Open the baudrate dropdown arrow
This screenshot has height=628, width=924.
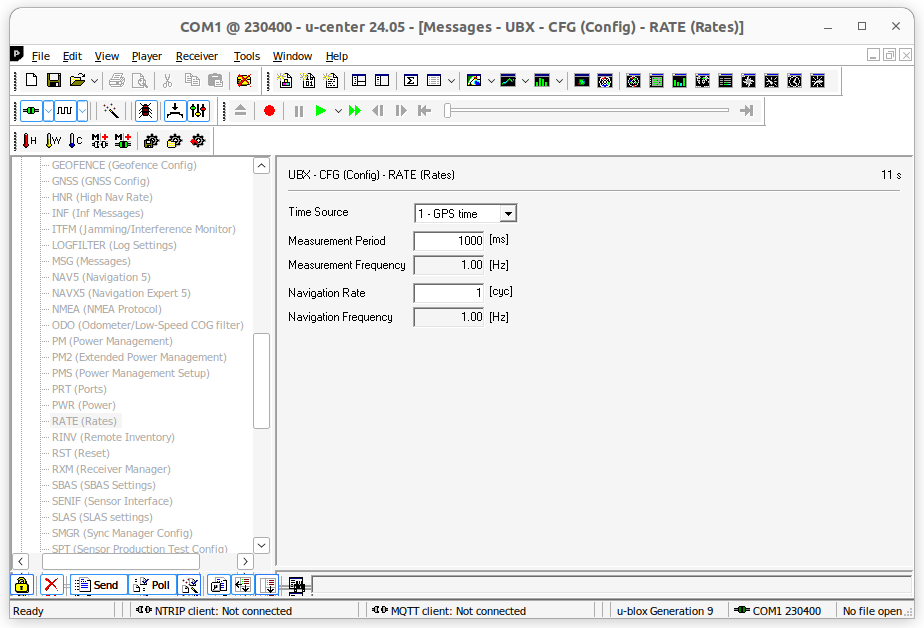point(82,110)
